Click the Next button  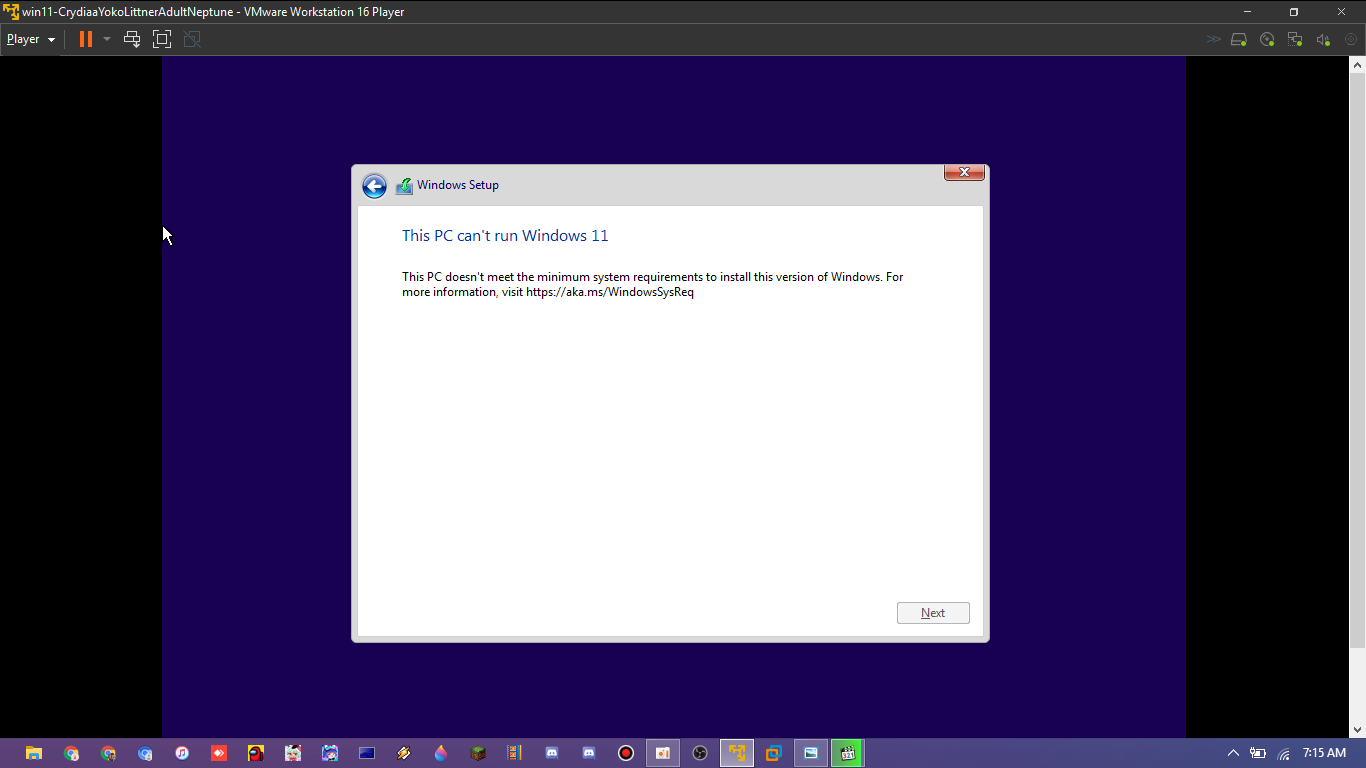coord(932,613)
